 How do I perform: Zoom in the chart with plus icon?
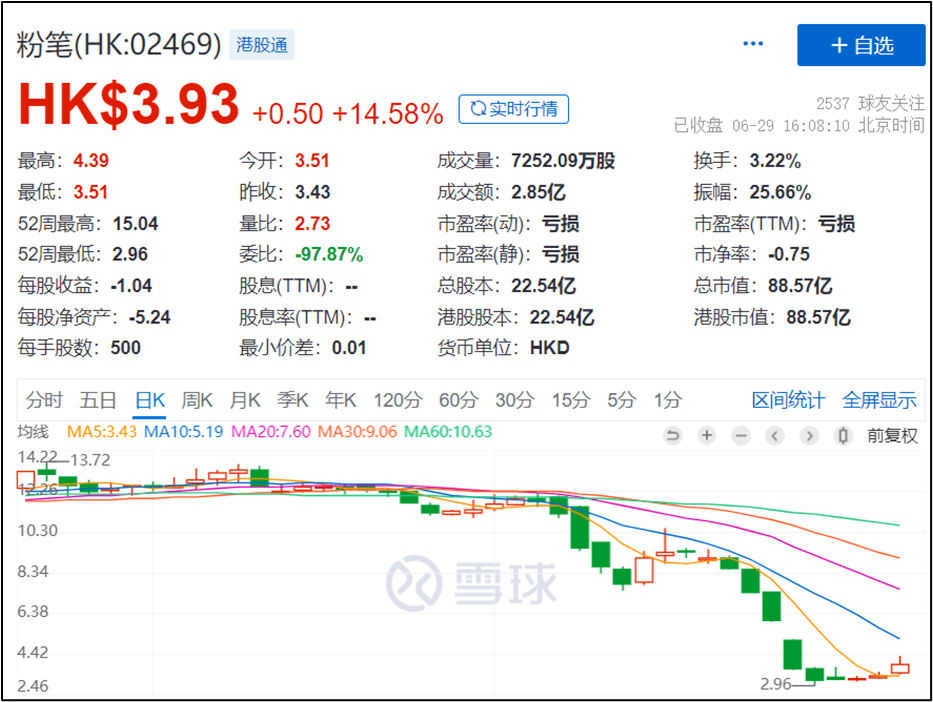707,436
